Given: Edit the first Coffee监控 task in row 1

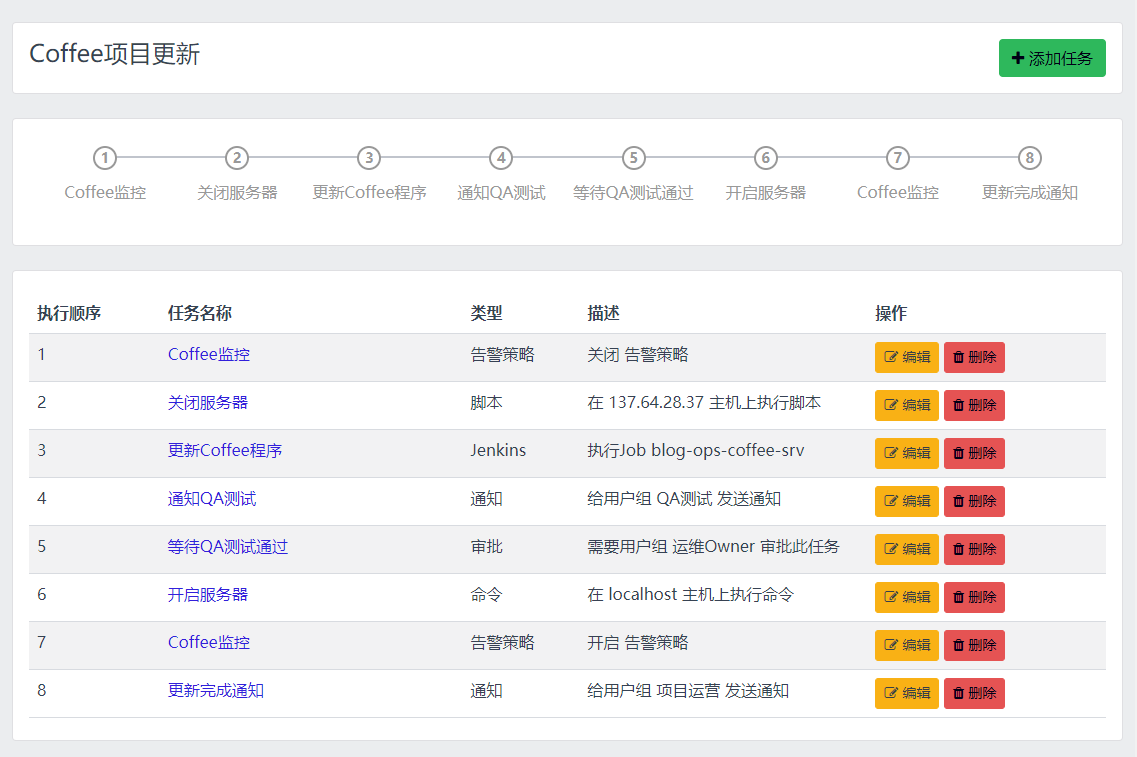Looking at the screenshot, I should [x=906, y=357].
